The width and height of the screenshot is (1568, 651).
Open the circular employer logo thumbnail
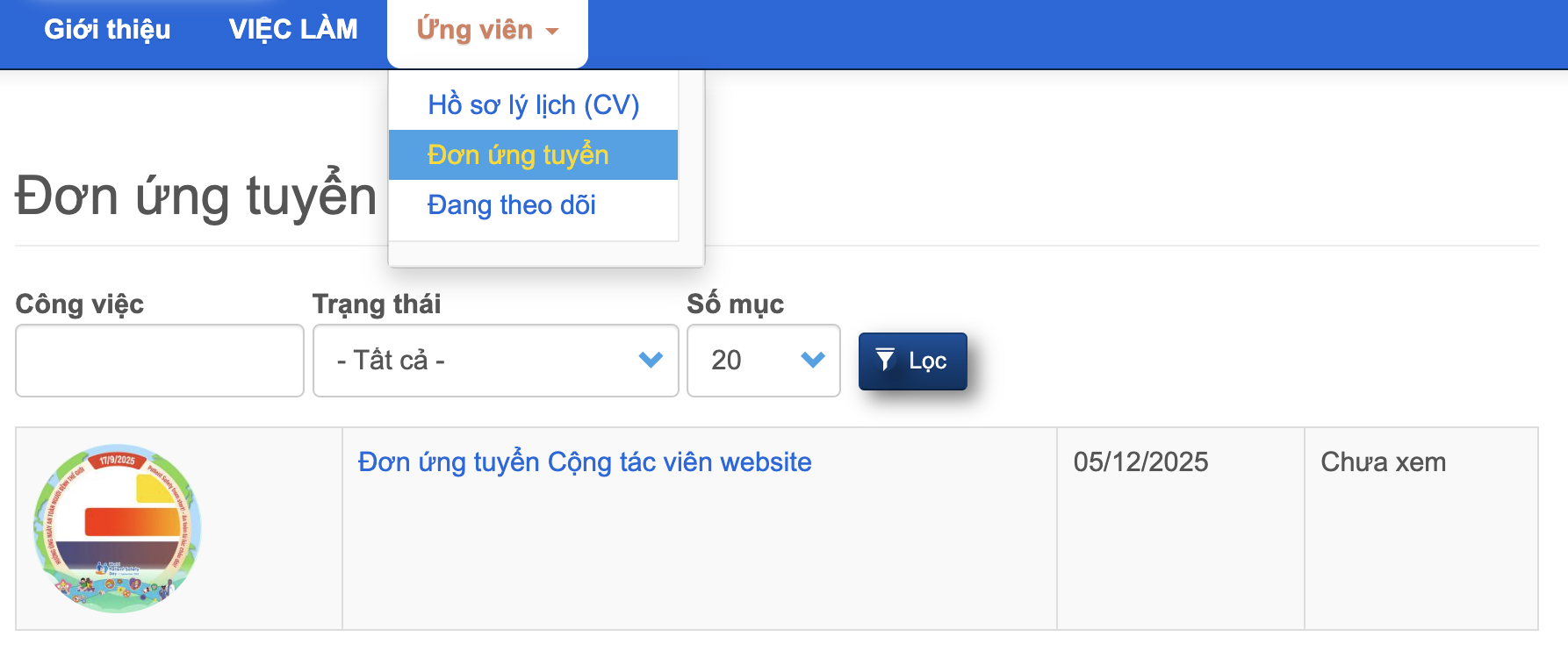(x=118, y=528)
